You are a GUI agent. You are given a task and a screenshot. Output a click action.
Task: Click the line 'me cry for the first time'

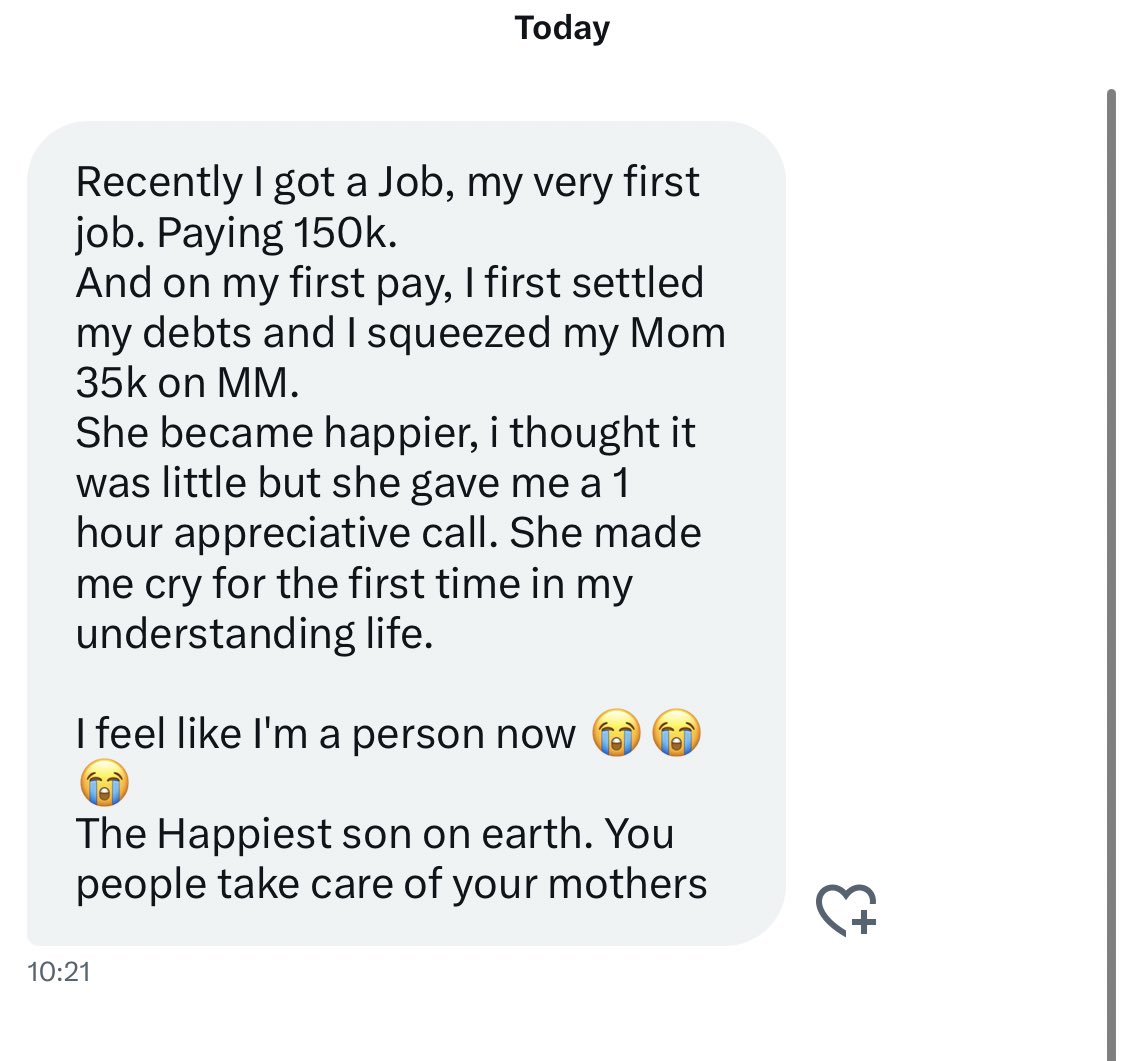(354, 584)
